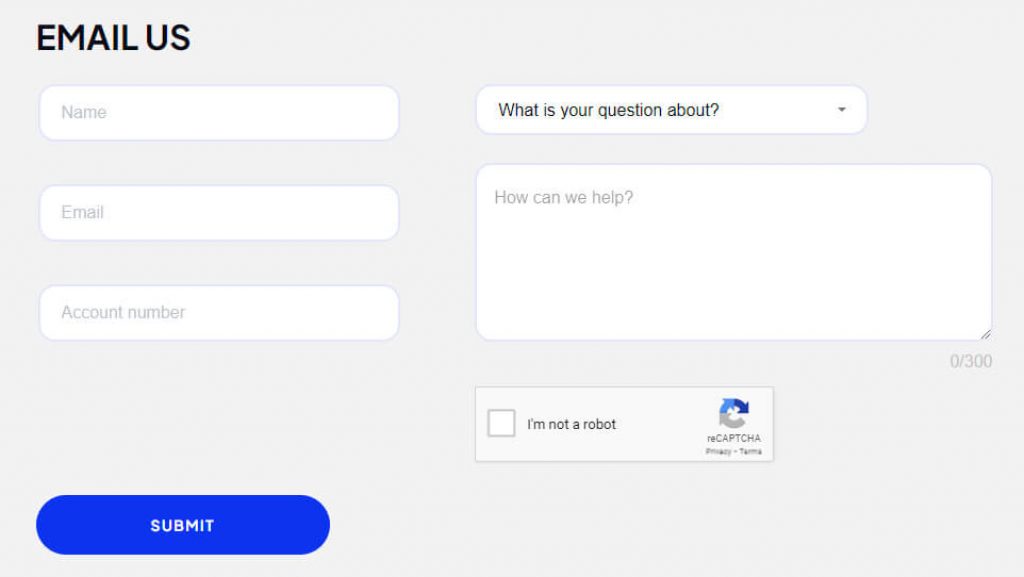
Task: Click the "Name" placeholder text
Action: pyautogui.click(x=84, y=113)
